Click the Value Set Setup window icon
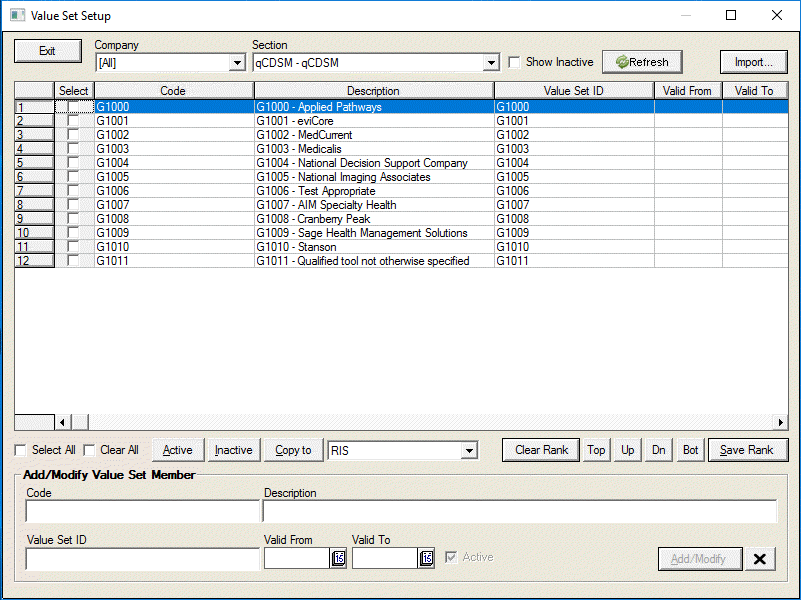The width and height of the screenshot is (801, 600). (17, 16)
